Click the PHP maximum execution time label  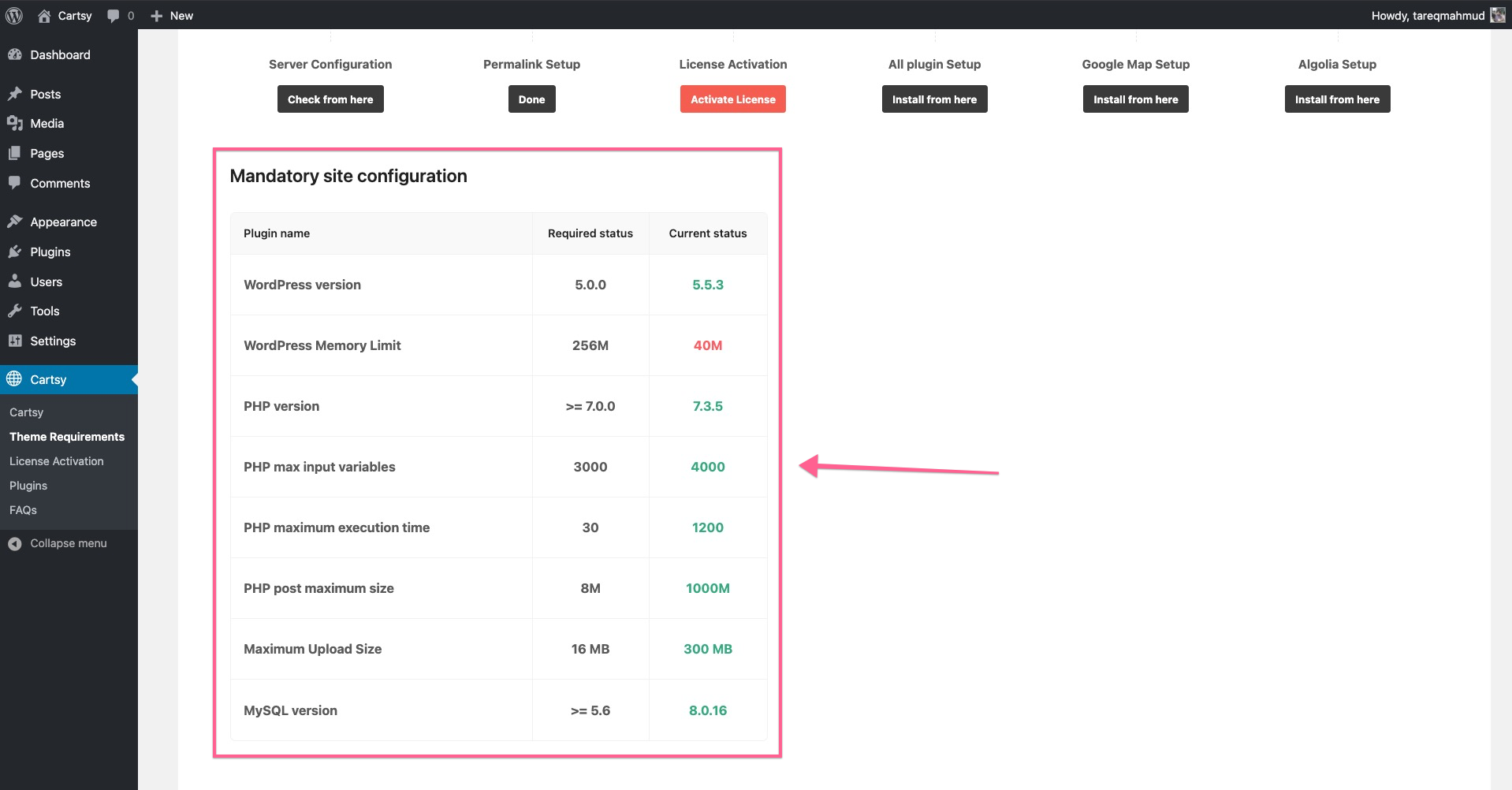tap(337, 527)
